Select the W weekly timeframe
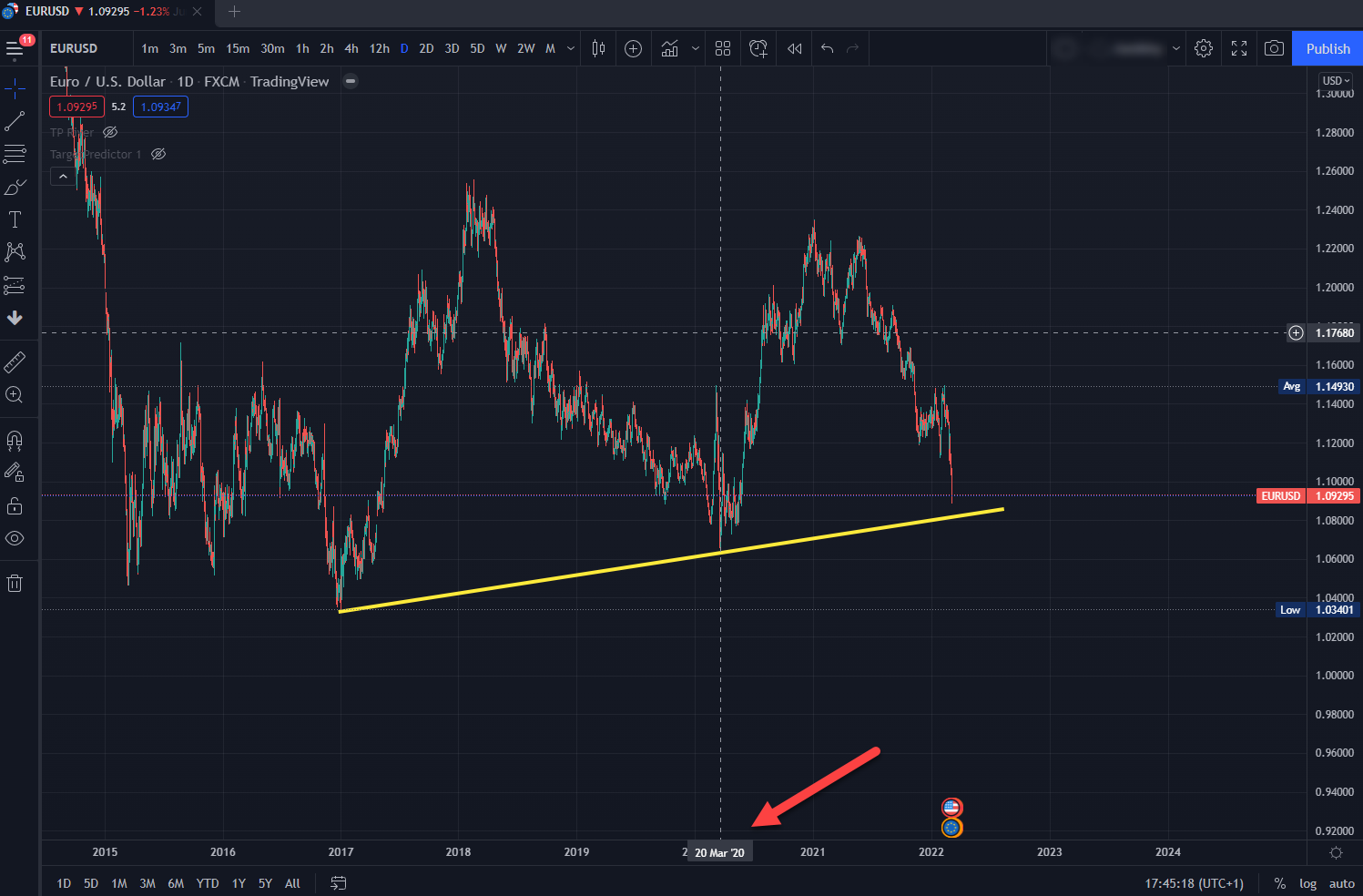 pyautogui.click(x=501, y=48)
